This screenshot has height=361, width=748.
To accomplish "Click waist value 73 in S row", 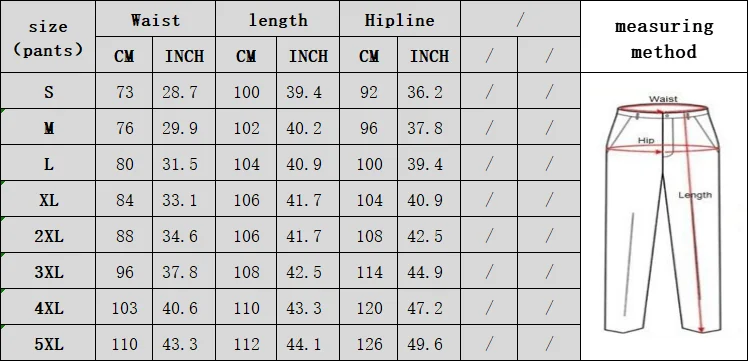I will (125, 92).
